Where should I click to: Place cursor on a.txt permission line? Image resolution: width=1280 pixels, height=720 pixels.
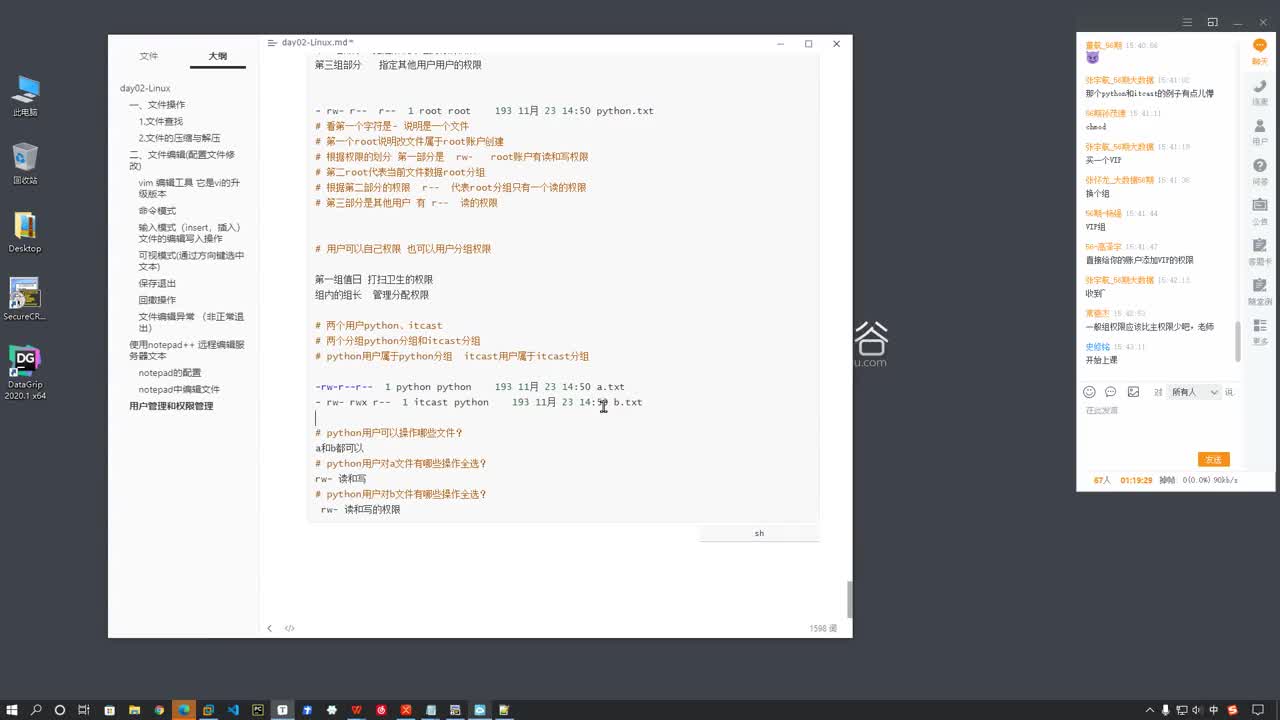[470, 387]
